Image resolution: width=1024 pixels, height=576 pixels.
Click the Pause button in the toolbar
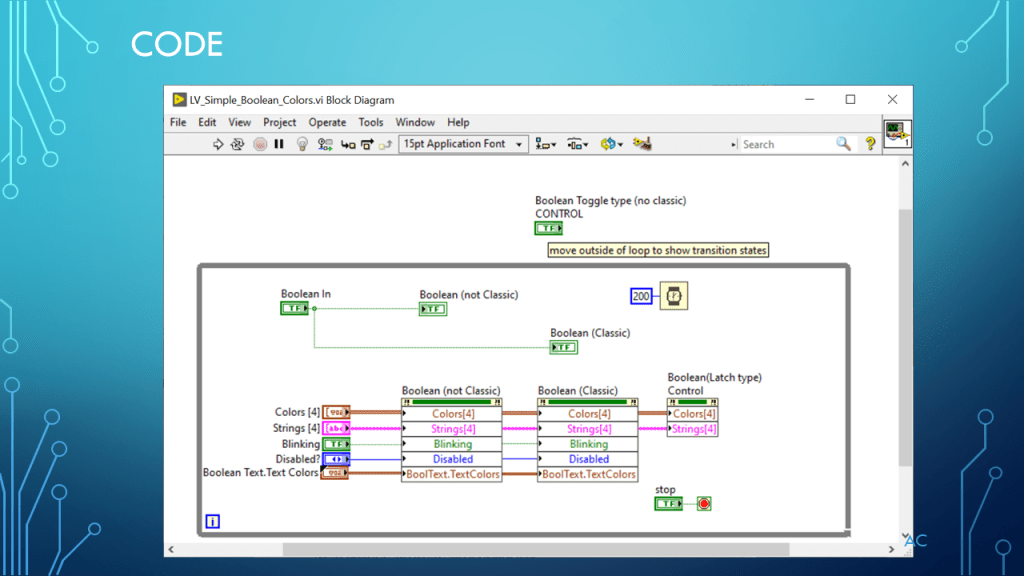pos(279,144)
